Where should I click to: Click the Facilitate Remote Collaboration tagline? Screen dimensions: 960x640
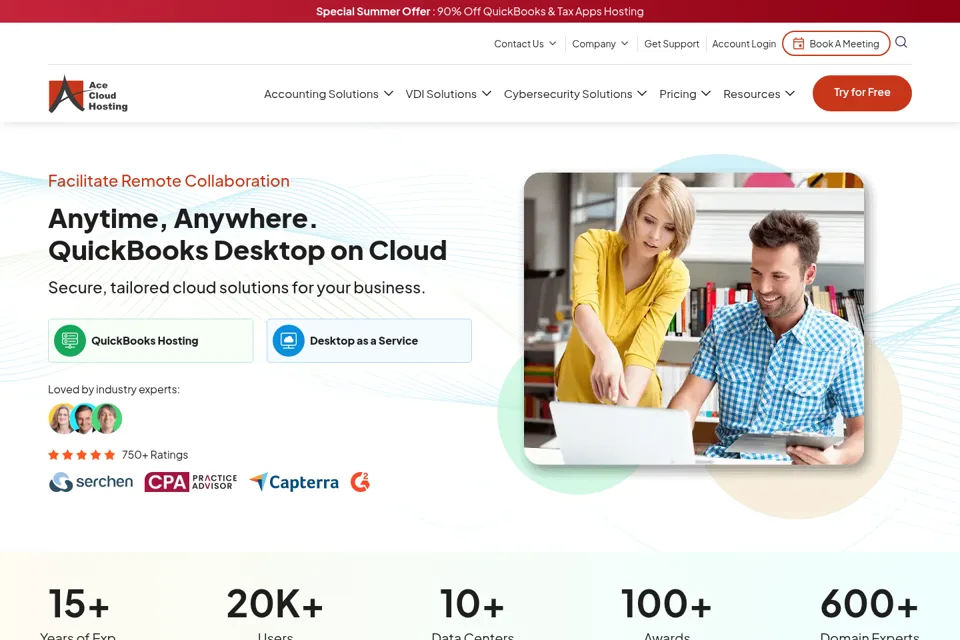(169, 181)
